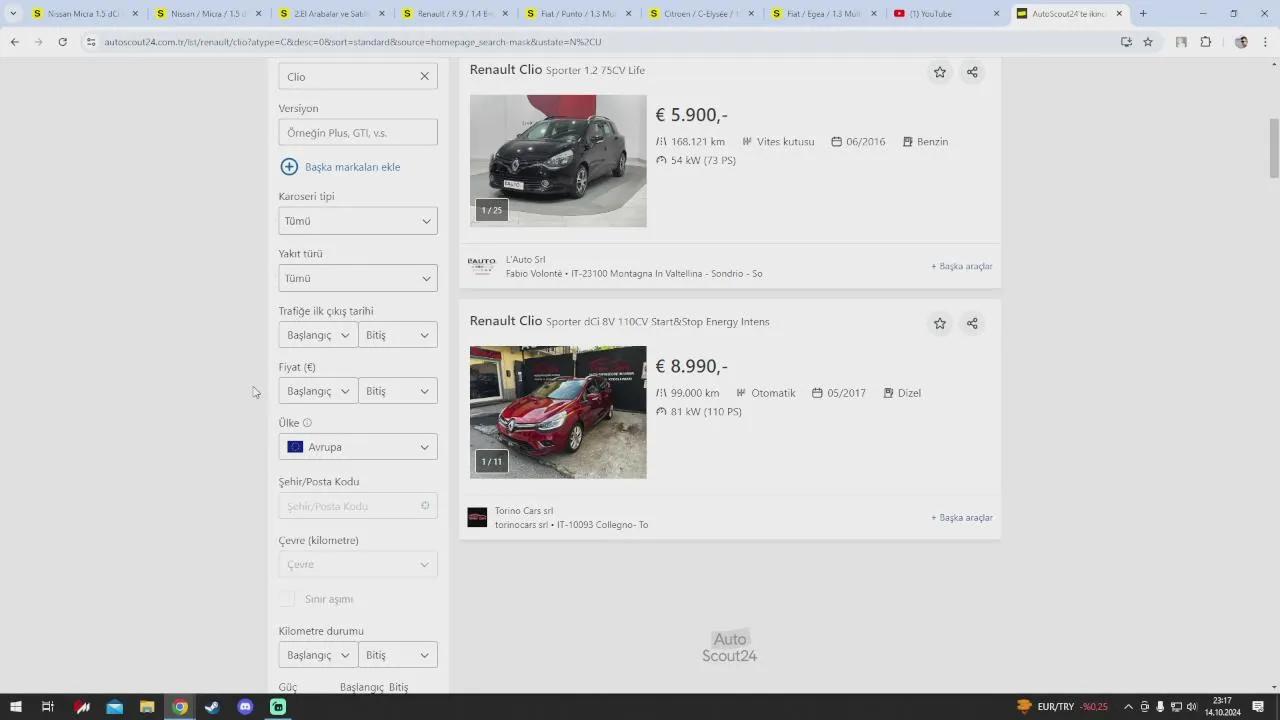Clear the Clio model field

pos(424,77)
